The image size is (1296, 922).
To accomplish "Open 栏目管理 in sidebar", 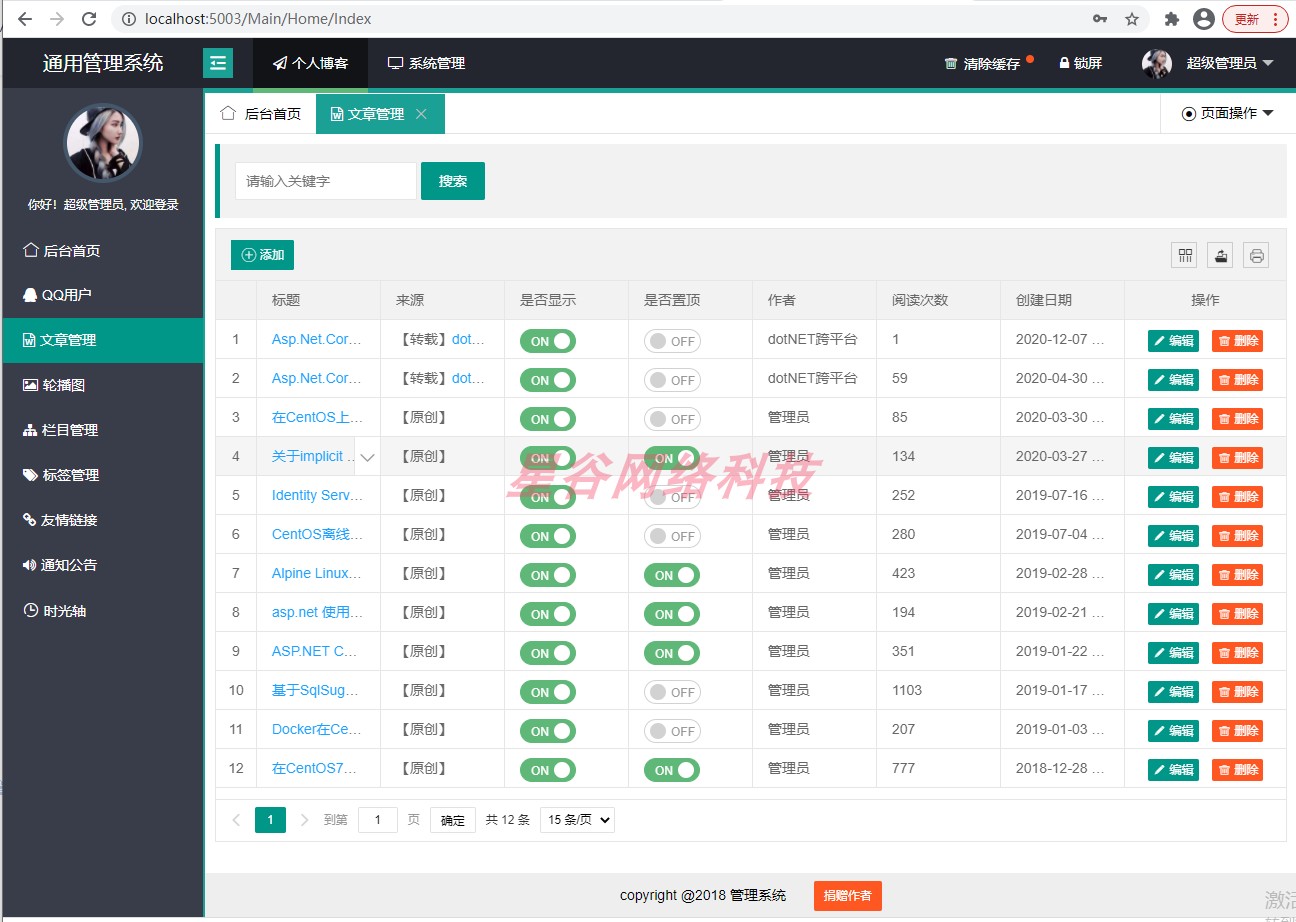I will pyautogui.click(x=103, y=430).
